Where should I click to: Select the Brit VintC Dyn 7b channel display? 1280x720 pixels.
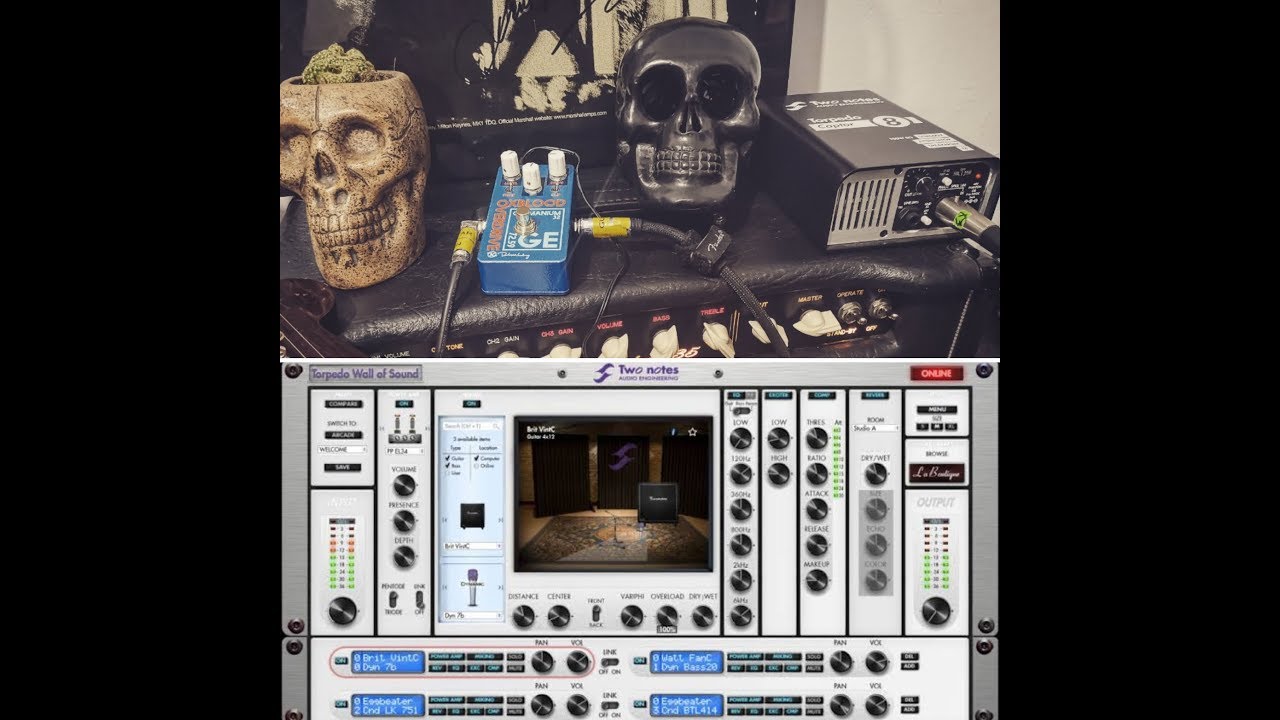pos(388,662)
